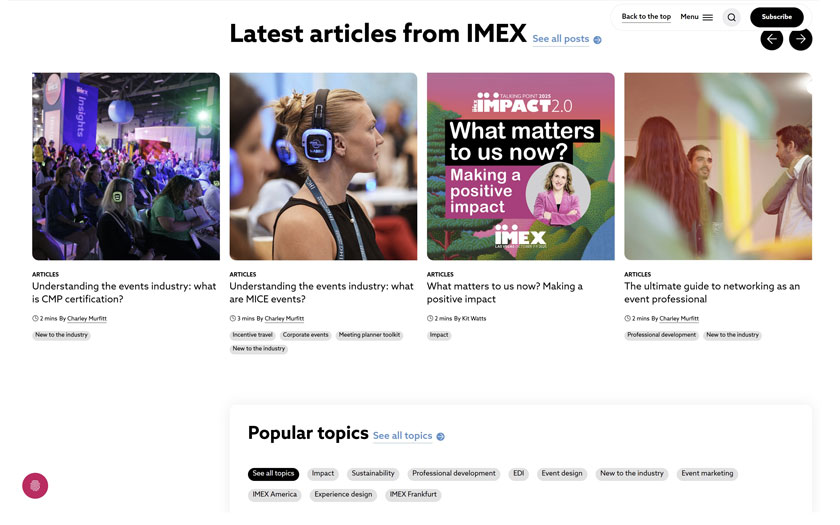Open the See all posts link

pos(560,39)
